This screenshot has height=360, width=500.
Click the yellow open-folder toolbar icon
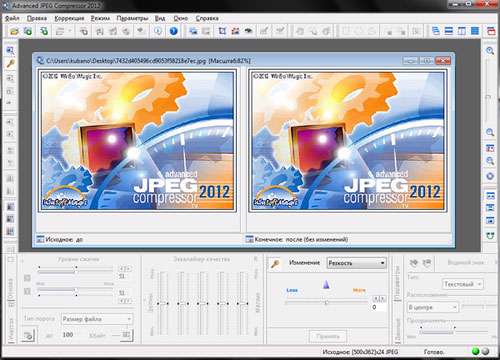14,31
